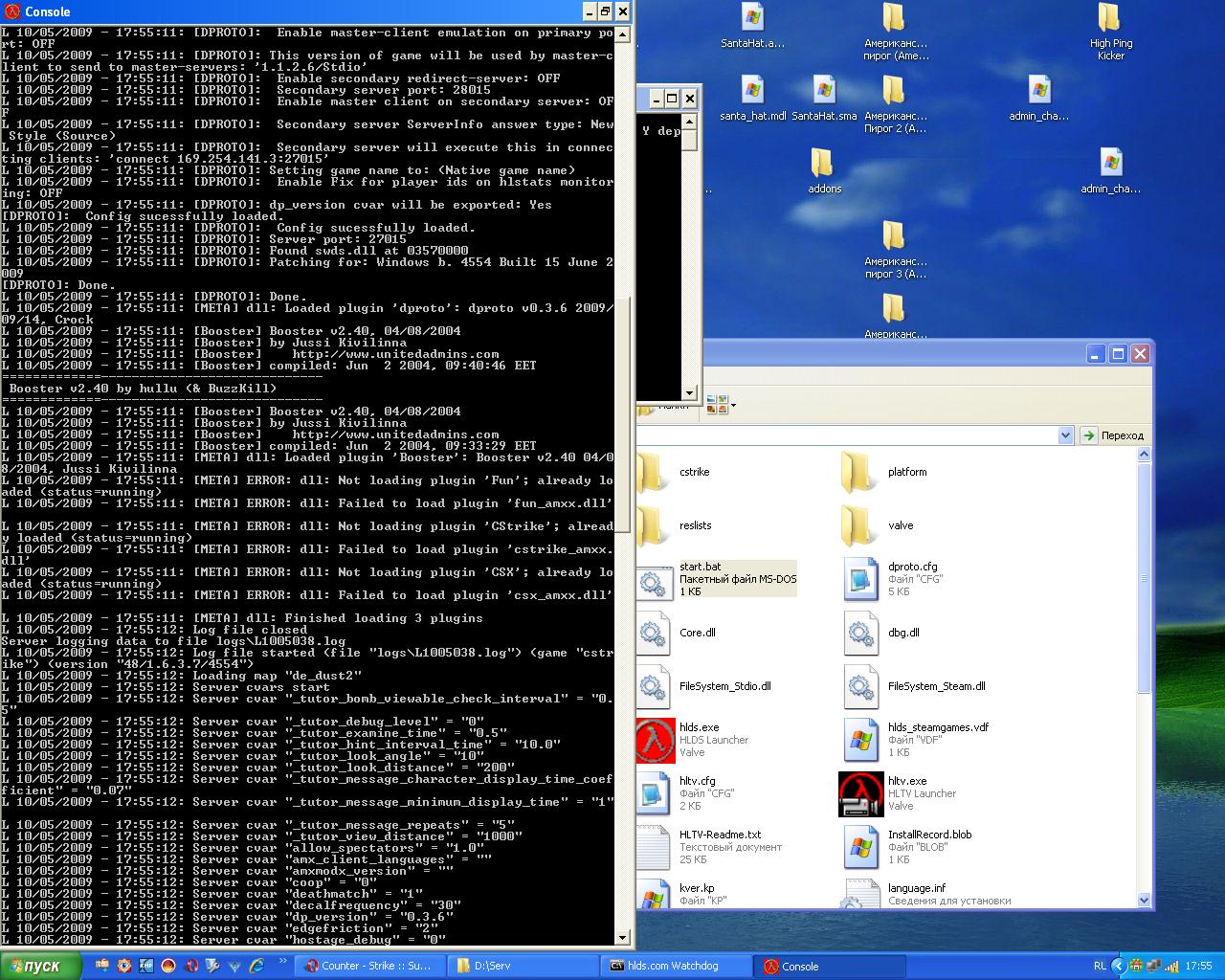This screenshot has height=980, width=1225.
Task: Click the Explorer file list scroll-down arrow
Action: tap(1144, 900)
